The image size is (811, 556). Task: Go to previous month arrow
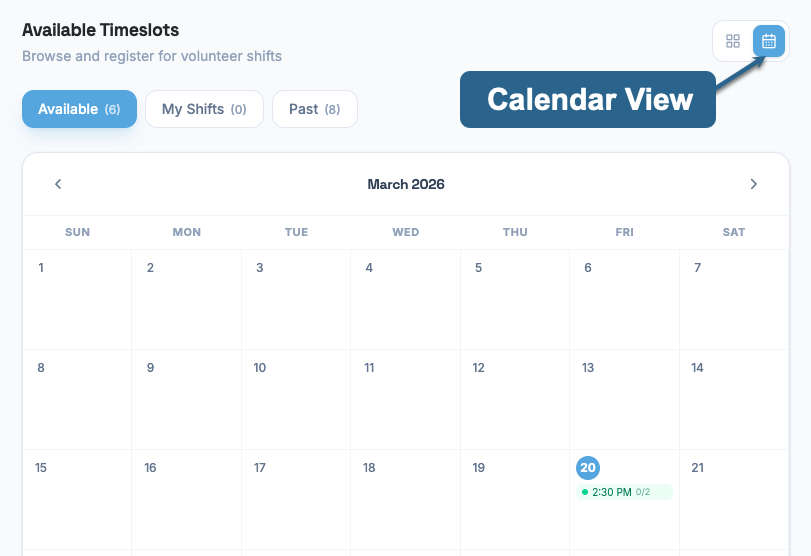coord(58,184)
